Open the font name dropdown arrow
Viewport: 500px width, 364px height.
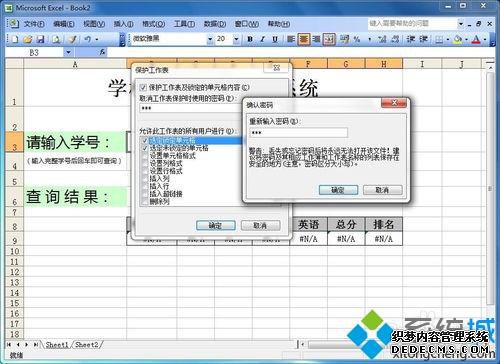coord(210,39)
